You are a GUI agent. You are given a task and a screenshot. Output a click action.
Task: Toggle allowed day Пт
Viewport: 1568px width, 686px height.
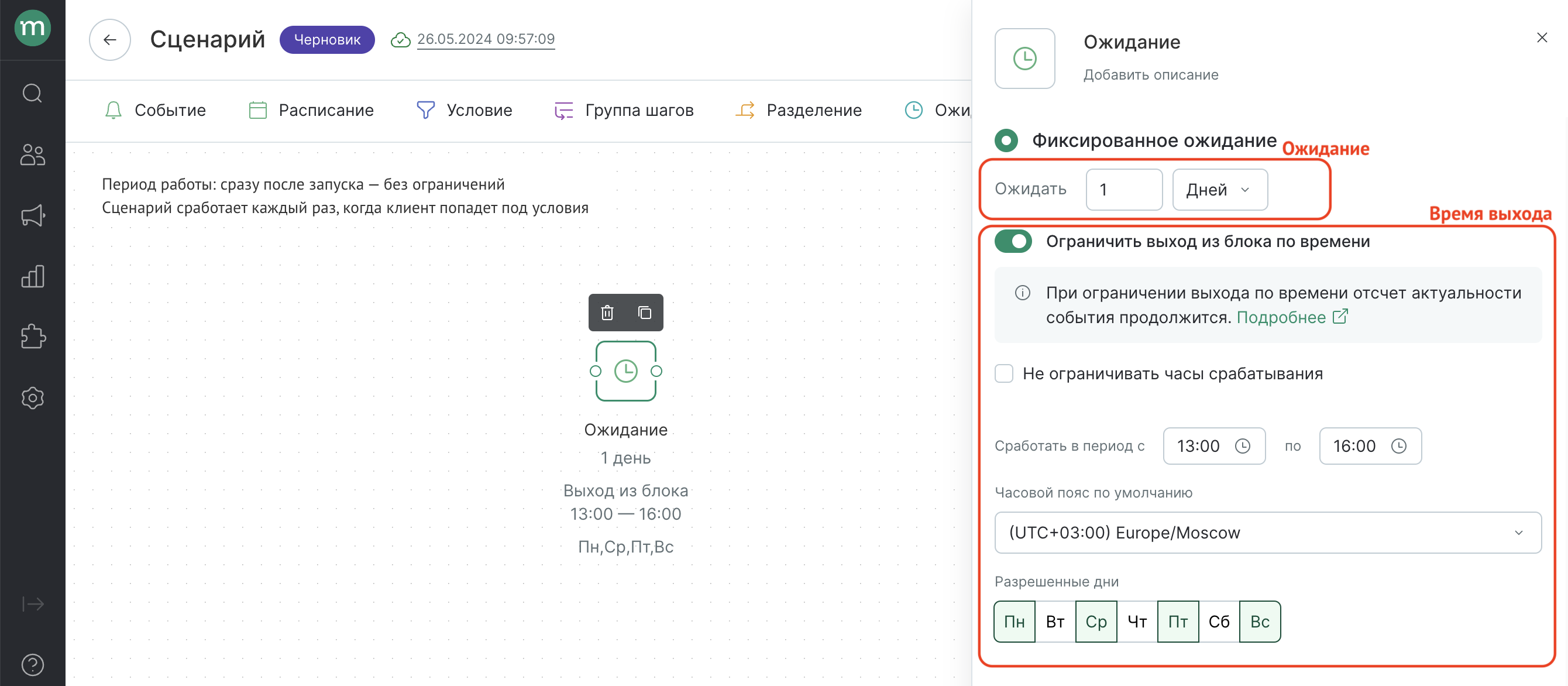pos(1178,622)
